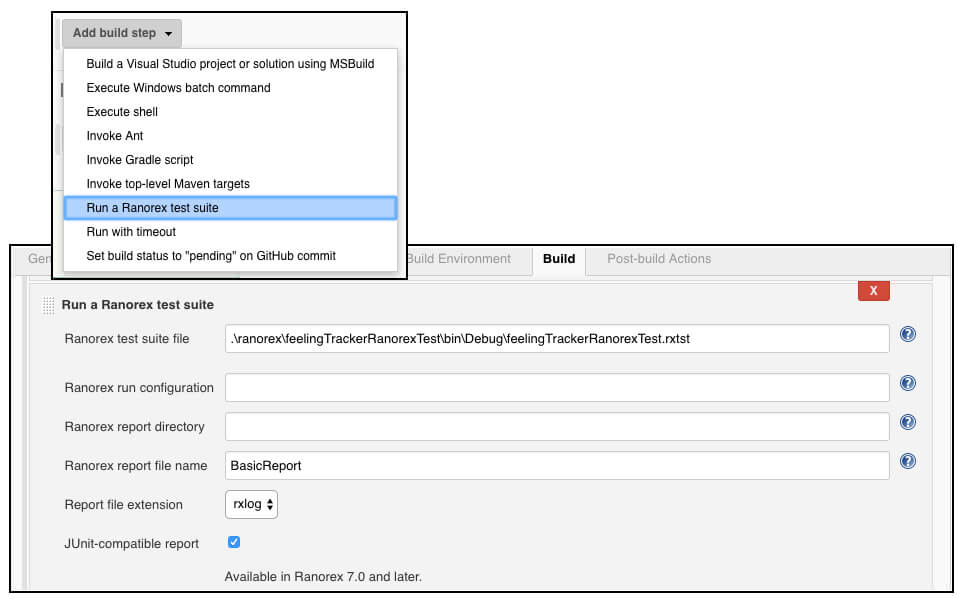Open the Add build step dropdown
The height and width of the screenshot is (599, 964).
click(x=122, y=33)
